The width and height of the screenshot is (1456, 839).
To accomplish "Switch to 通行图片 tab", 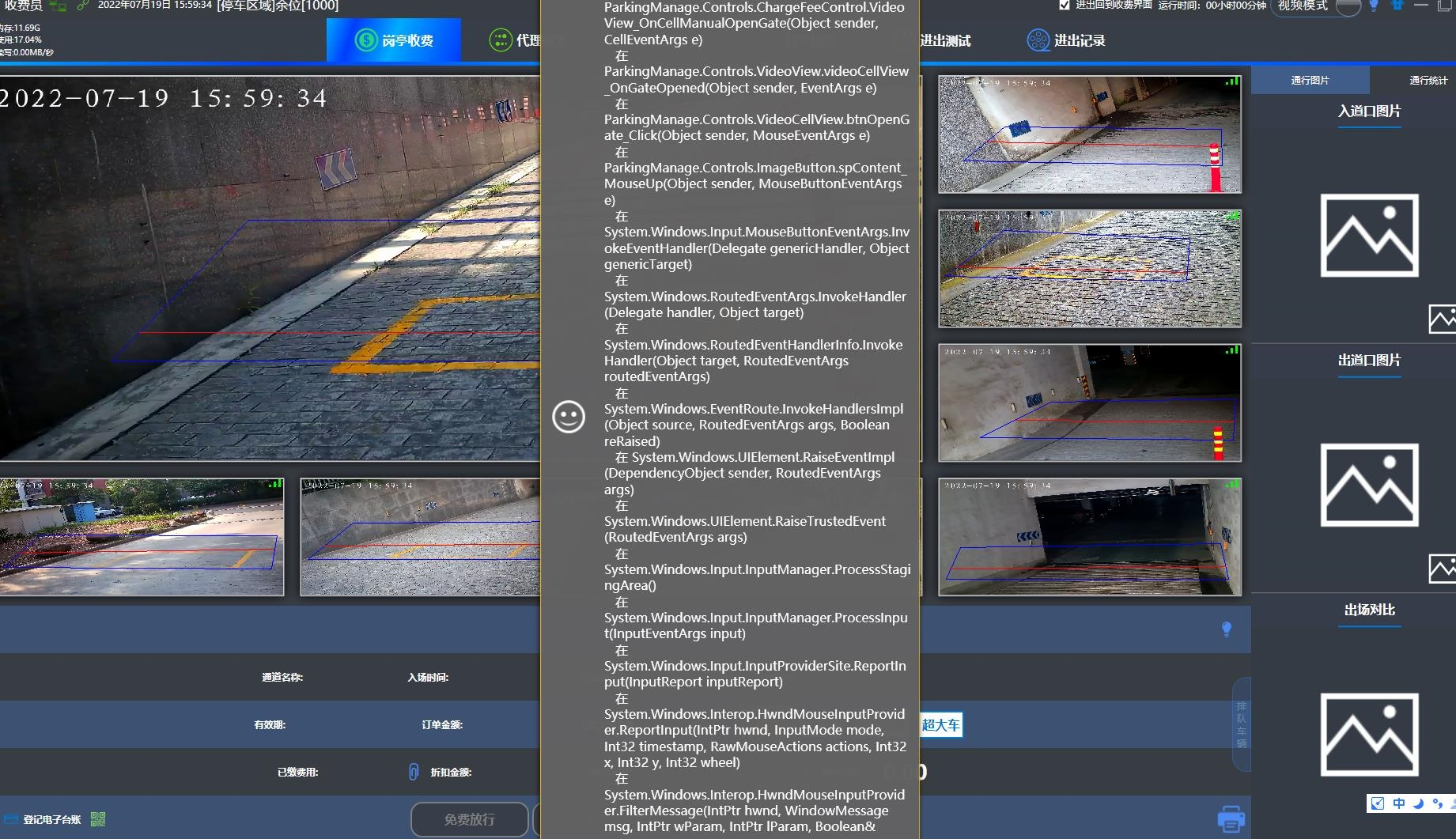I will 1310,80.
